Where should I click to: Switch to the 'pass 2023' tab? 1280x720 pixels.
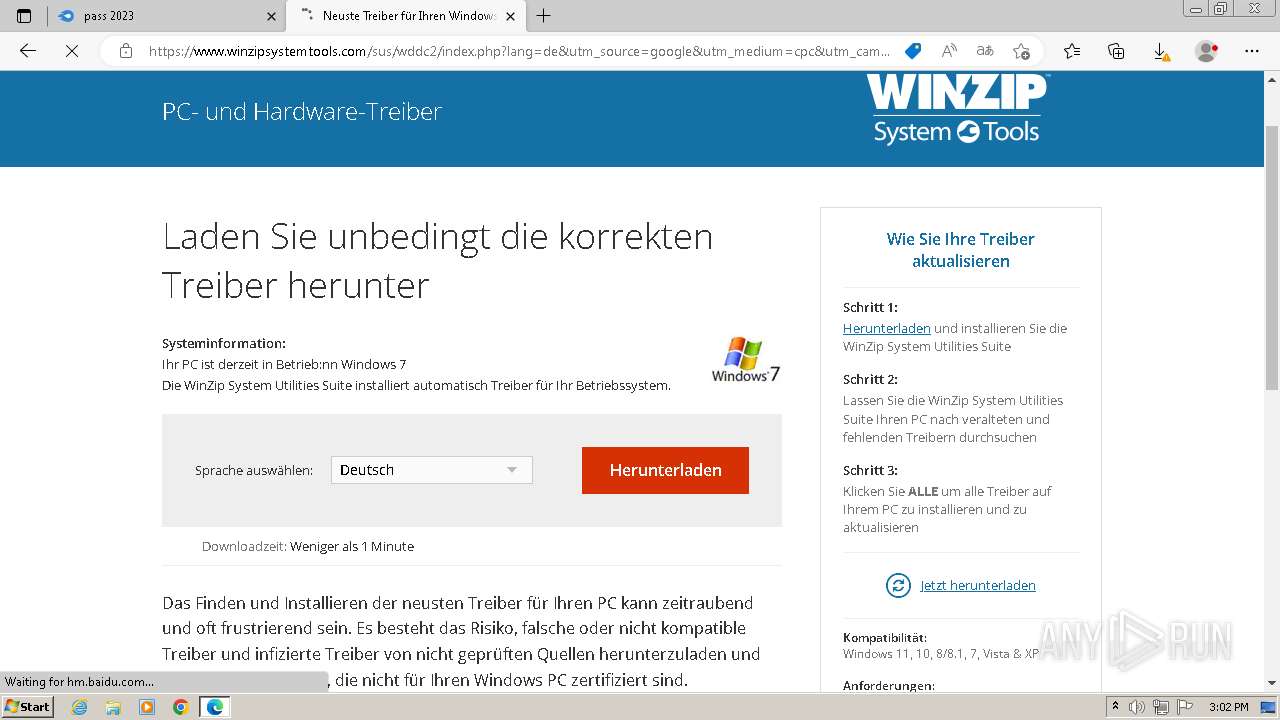click(x=166, y=16)
